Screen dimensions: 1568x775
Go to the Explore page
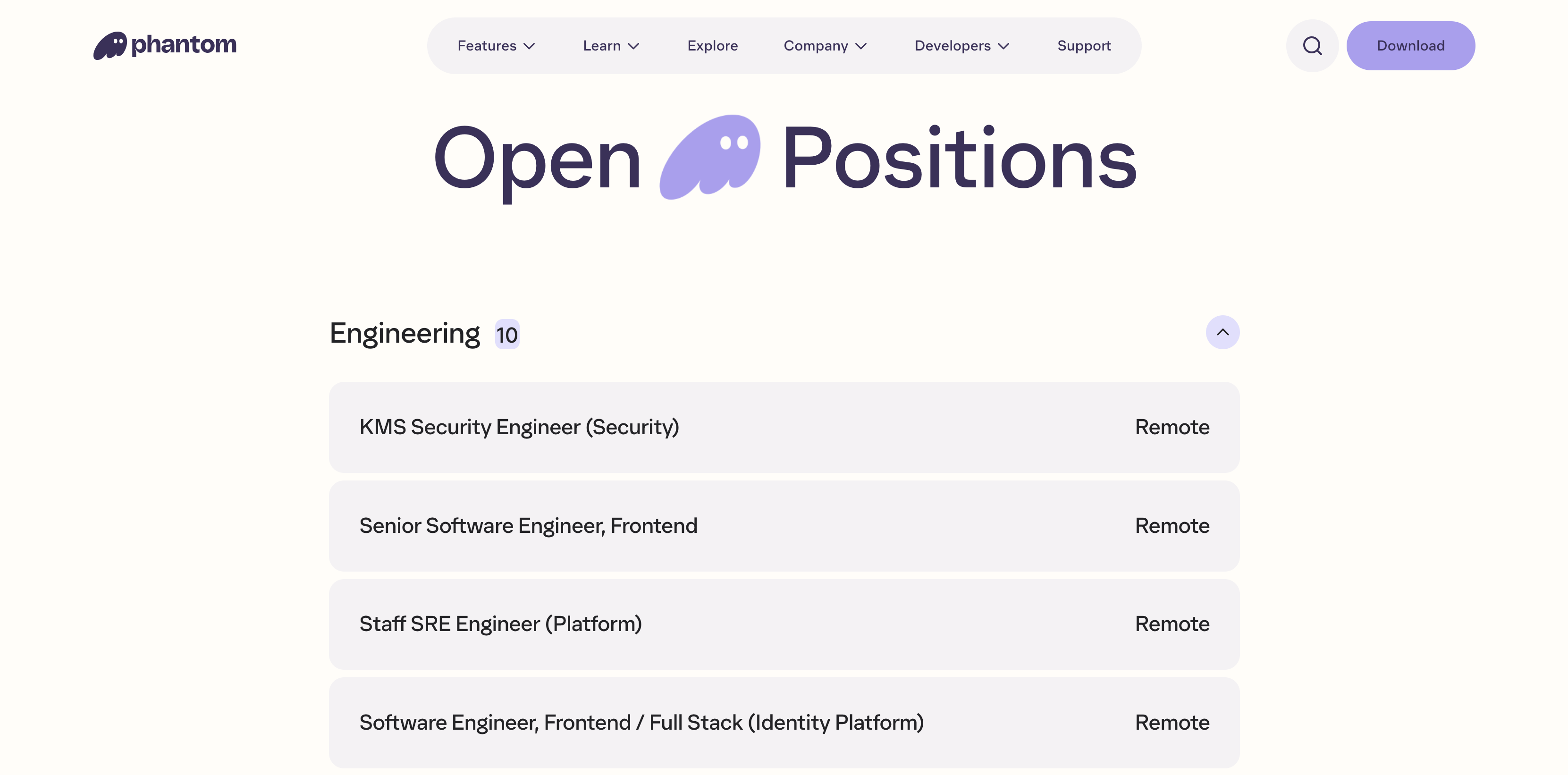coord(712,46)
